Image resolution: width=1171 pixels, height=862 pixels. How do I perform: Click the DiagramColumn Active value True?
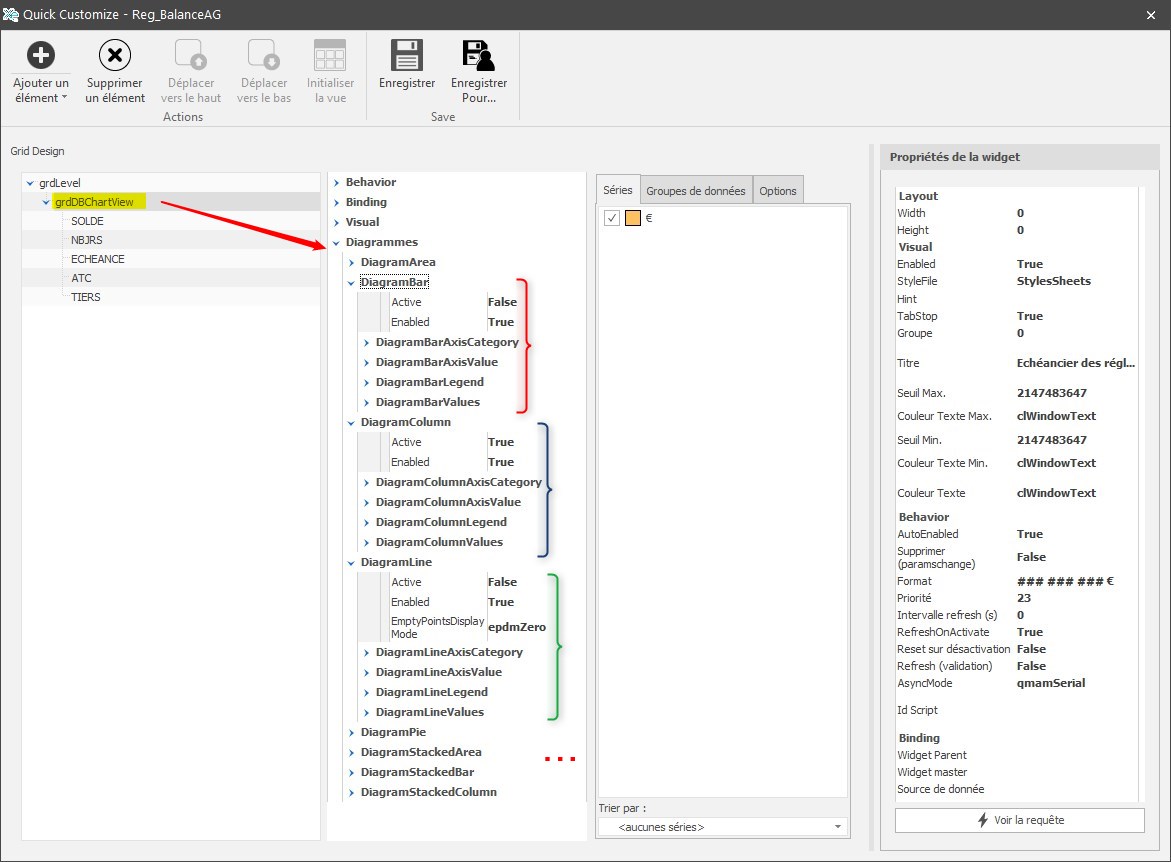point(501,442)
